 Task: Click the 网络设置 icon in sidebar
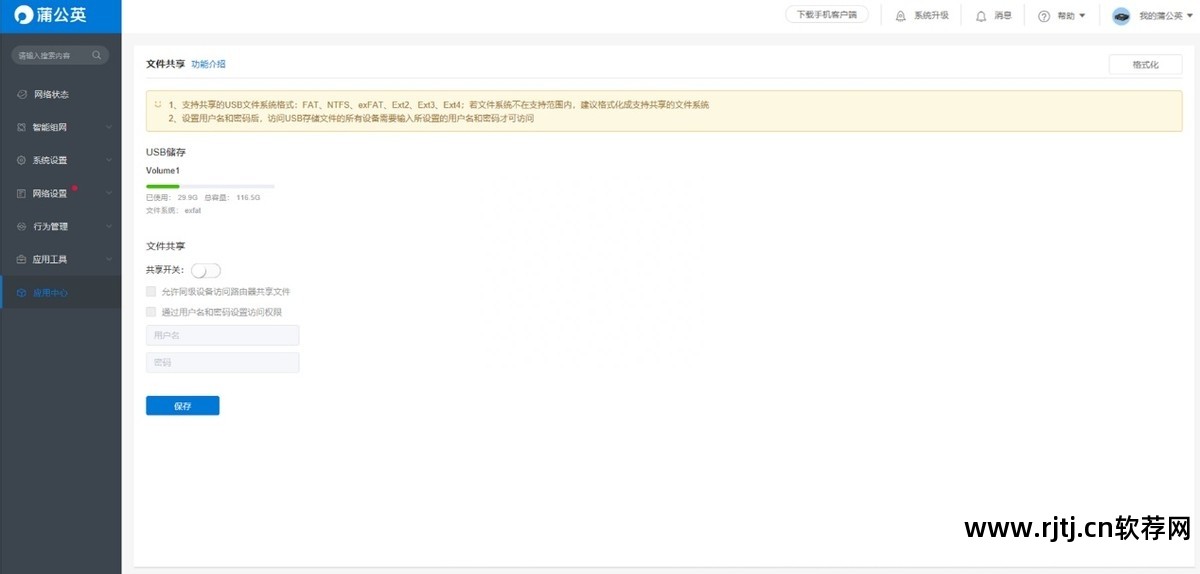click(22, 193)
